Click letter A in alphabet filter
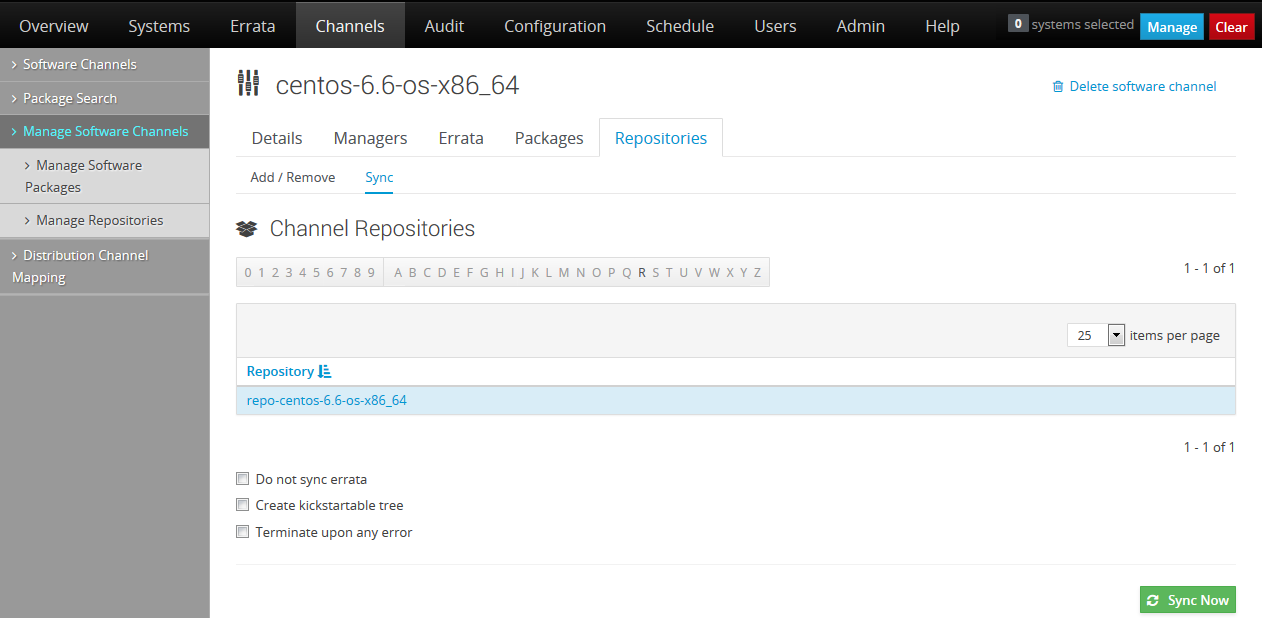Screen dimensions: 1262x618 click(x=398, y=272)
